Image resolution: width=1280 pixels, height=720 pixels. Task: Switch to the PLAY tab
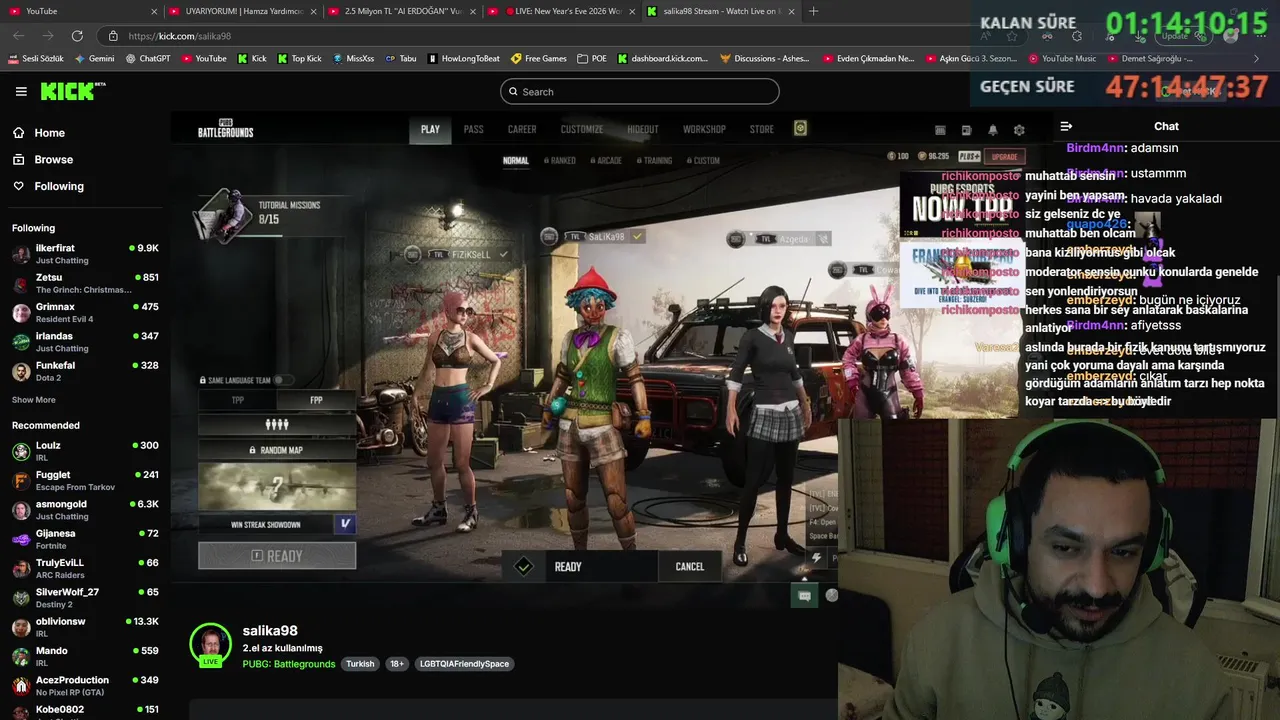[x=430, y=129]
